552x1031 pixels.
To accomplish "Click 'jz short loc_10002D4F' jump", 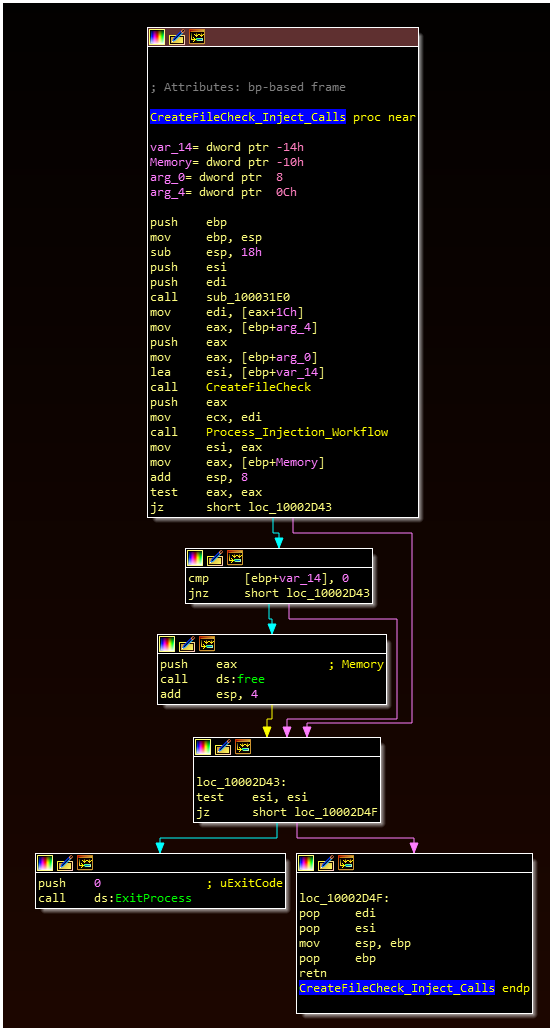I will 287,813.
